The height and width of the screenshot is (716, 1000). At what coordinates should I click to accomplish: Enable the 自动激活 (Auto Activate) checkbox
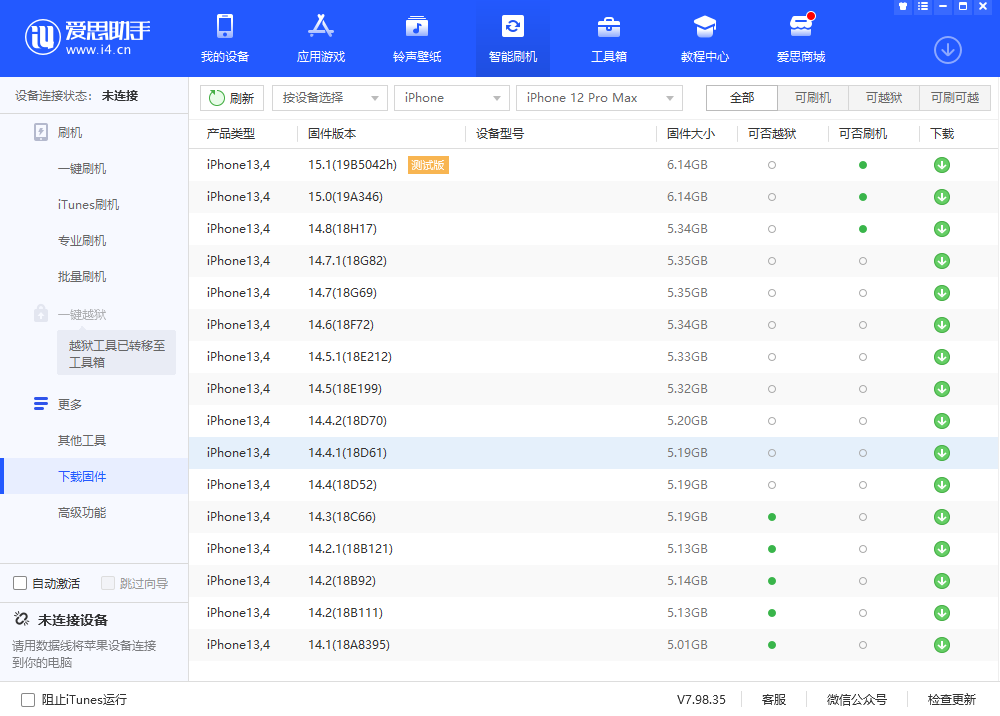tap(19, 582)
